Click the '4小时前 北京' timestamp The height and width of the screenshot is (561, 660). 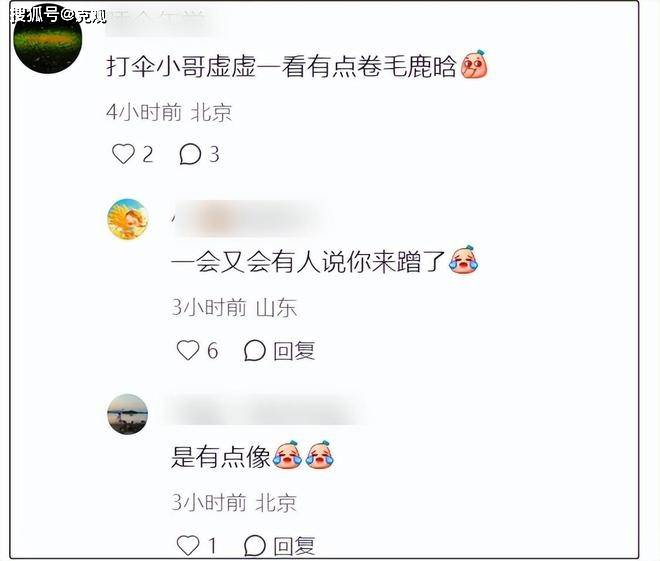[169, 112]
